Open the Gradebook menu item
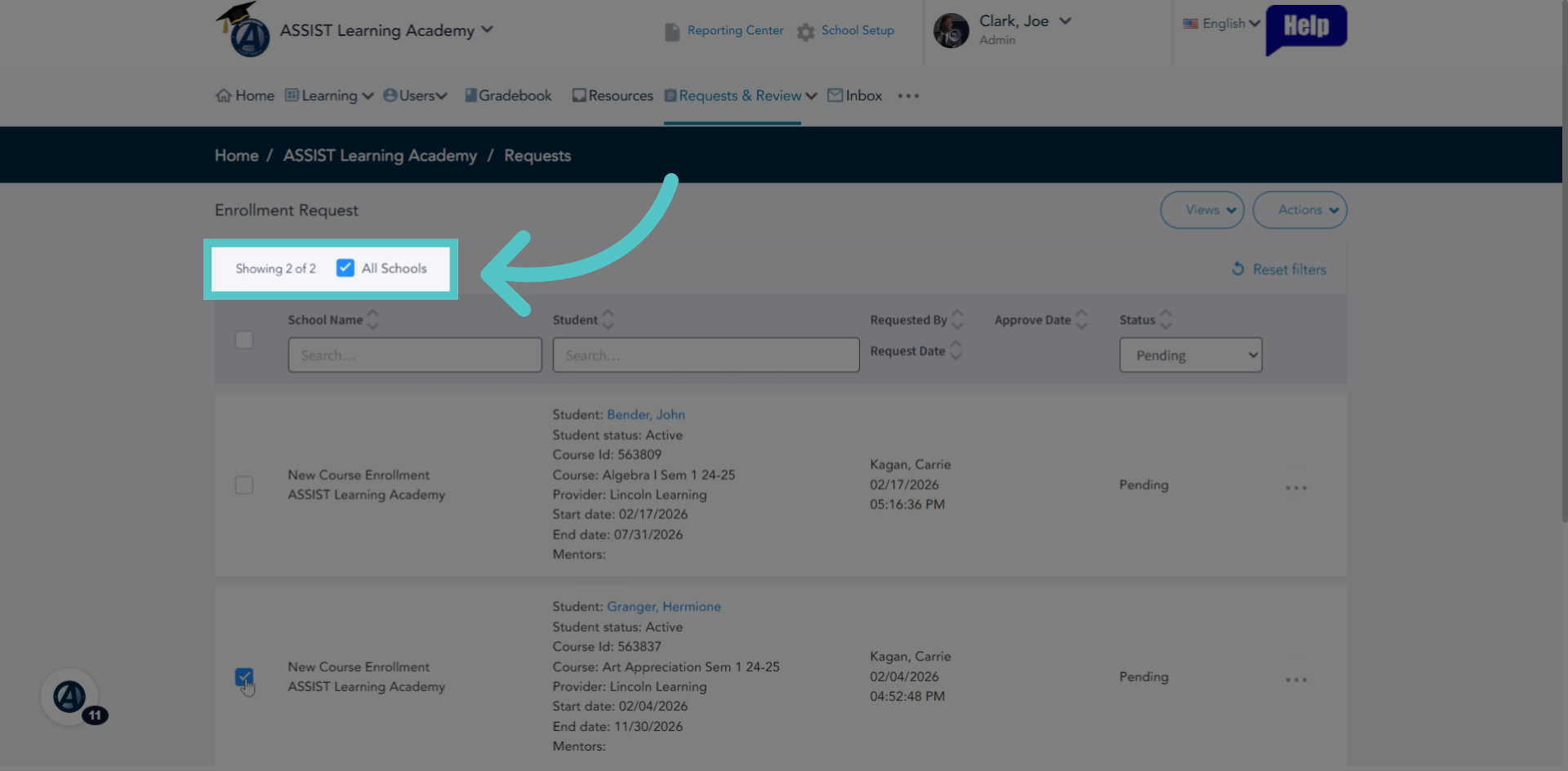 point(508,96)
